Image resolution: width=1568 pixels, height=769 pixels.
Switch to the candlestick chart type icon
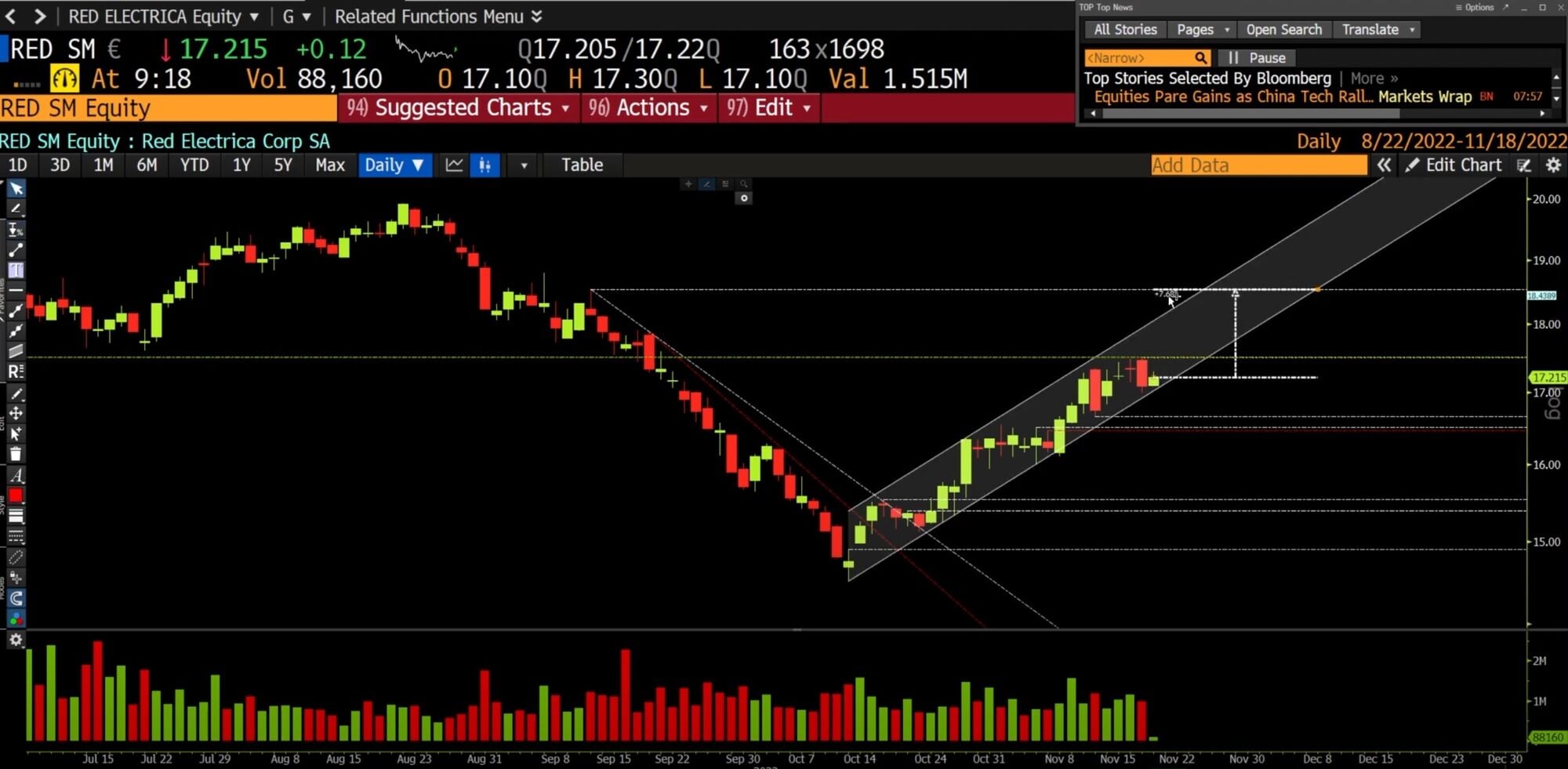pos(485,165)
